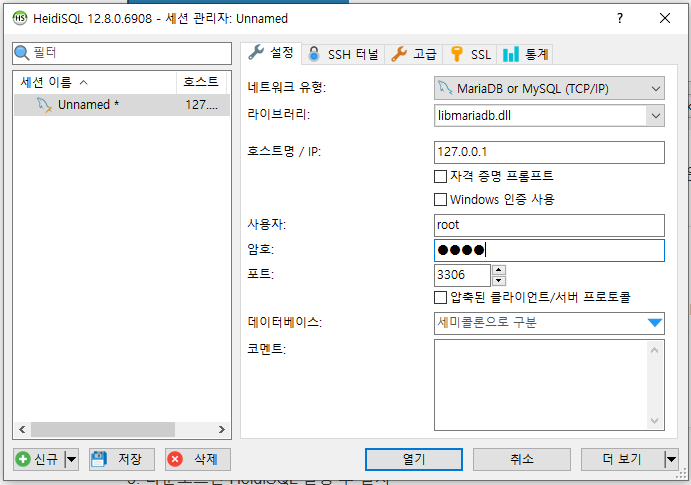Close the session manager window

click(665, 18)
